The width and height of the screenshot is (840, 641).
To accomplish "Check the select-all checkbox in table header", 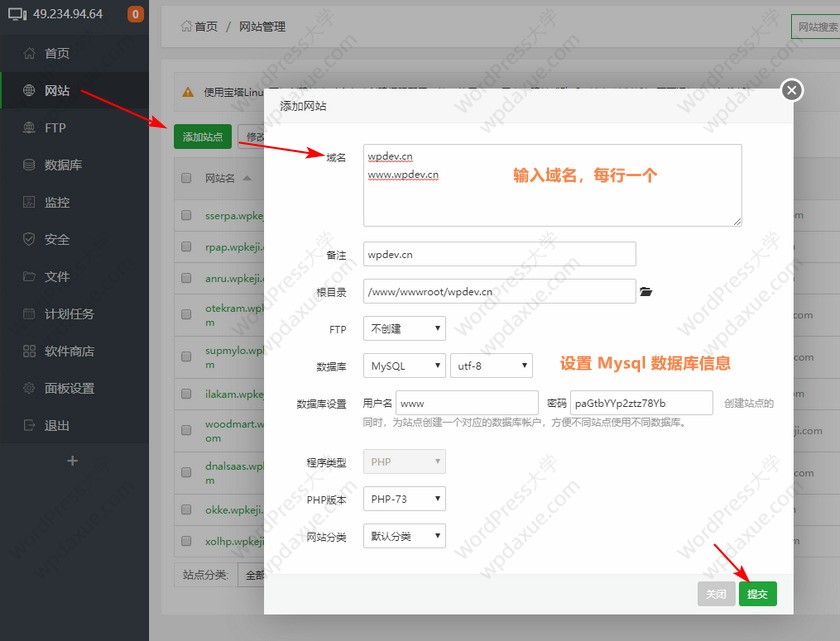I will click(186, 178).
